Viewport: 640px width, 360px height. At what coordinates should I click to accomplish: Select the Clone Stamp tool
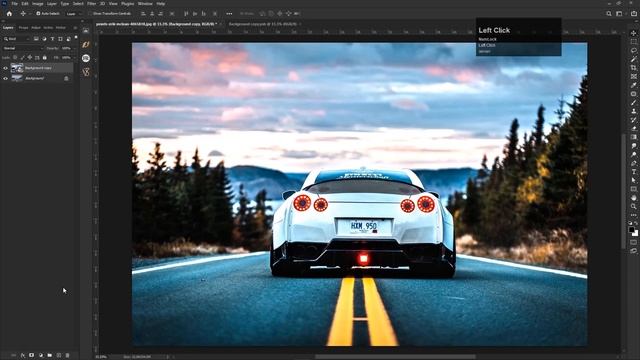pyautogui.click(x=633, y=111)
